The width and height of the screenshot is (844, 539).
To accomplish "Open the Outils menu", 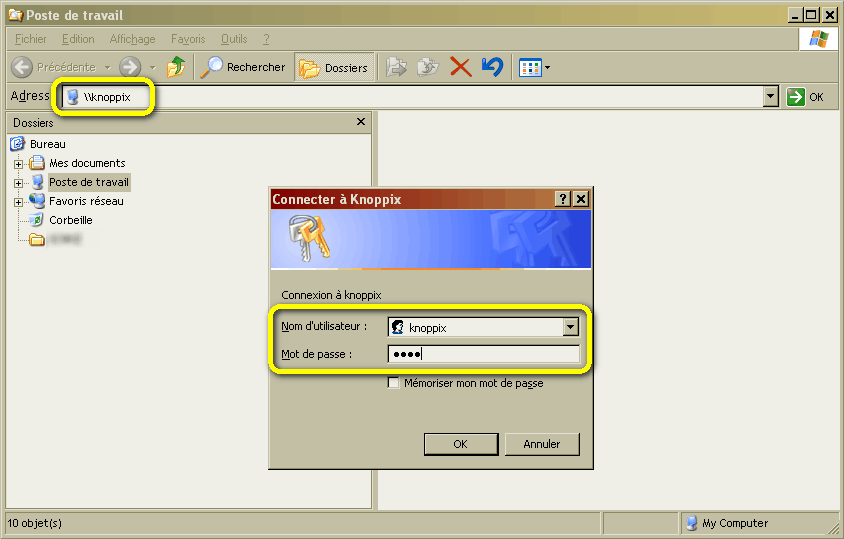I will point(234,39).
